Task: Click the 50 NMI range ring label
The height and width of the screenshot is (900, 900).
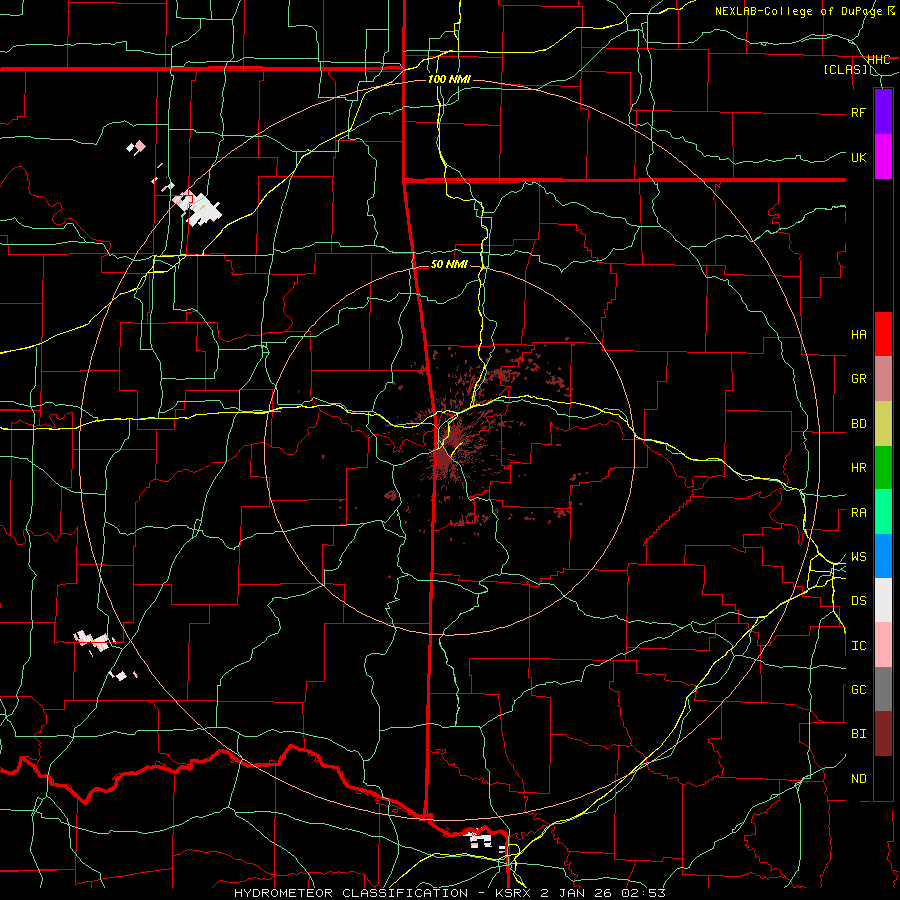Action: [449, 264]
